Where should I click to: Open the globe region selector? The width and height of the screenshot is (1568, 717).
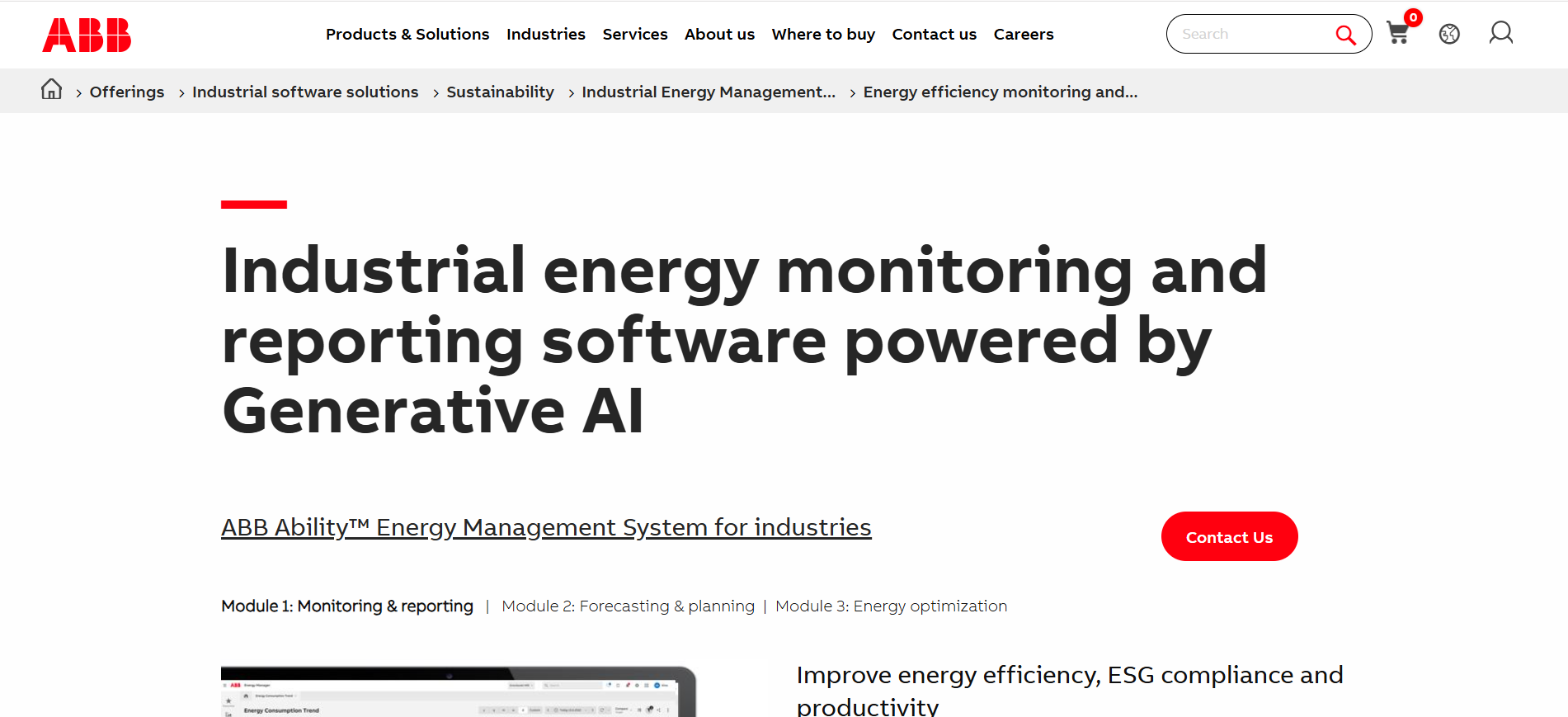click(1449, 34)
